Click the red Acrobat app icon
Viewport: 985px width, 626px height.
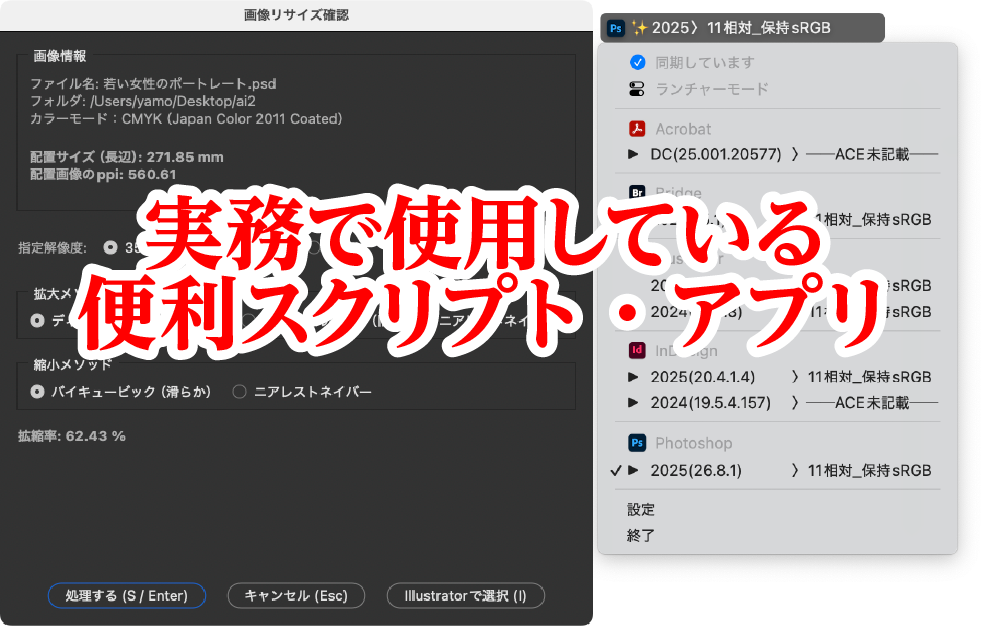tap(637, 129)
